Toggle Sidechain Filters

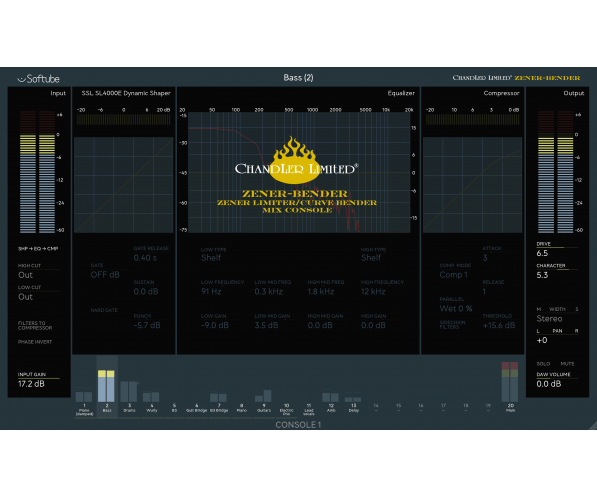click(x=452, y=324)
